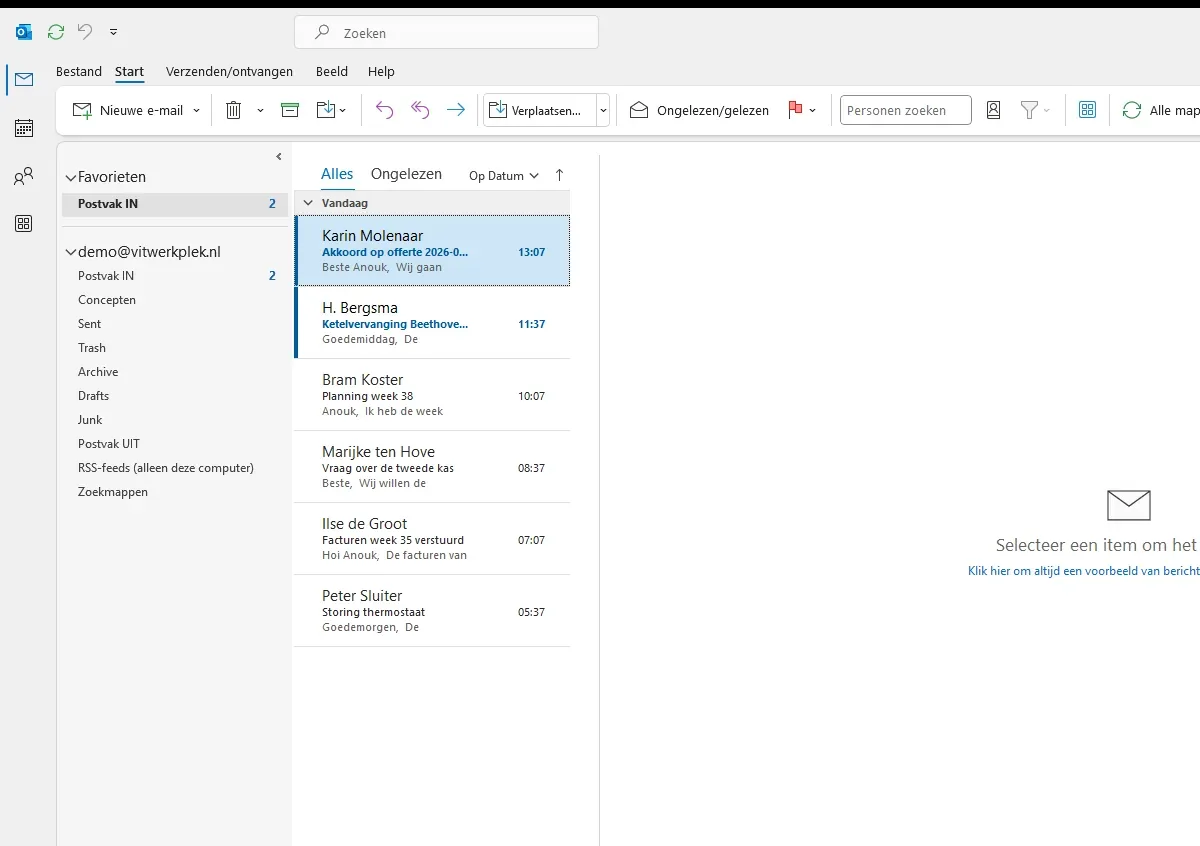Click Alle mappen send/receive button
The width and height of the screenshot is (1200, 846).
tap(1160, 110)
